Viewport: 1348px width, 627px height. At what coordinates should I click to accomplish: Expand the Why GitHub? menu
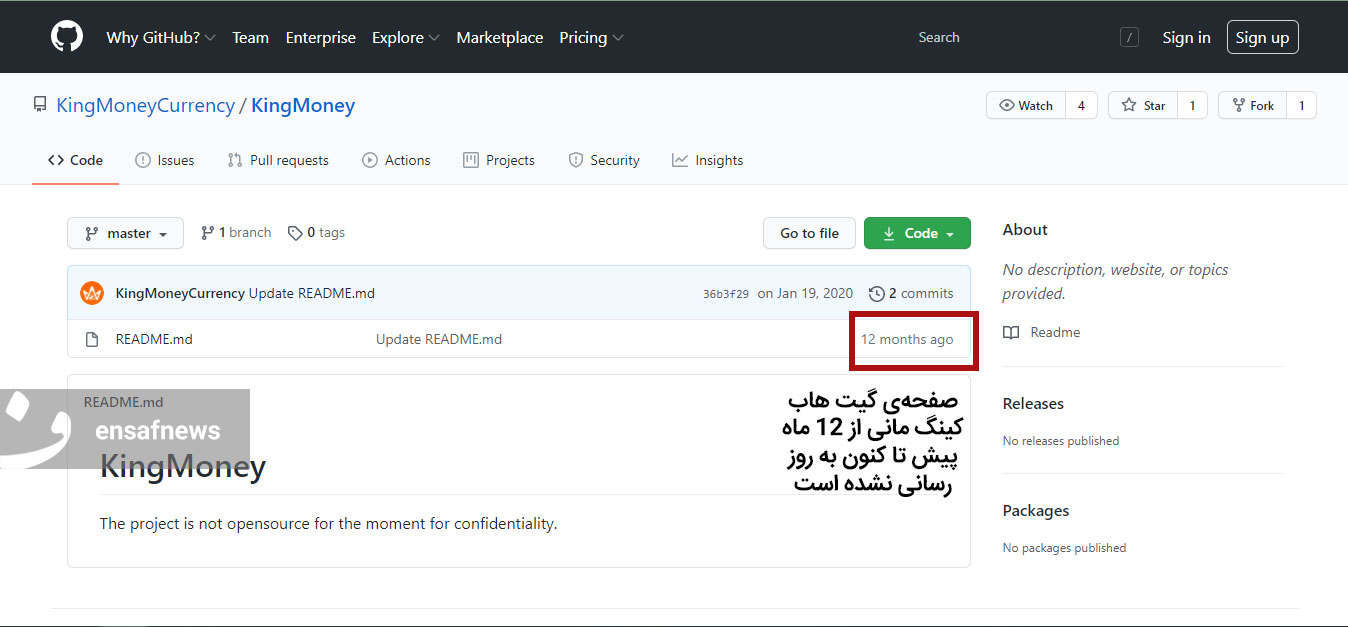tap(160, 38)
